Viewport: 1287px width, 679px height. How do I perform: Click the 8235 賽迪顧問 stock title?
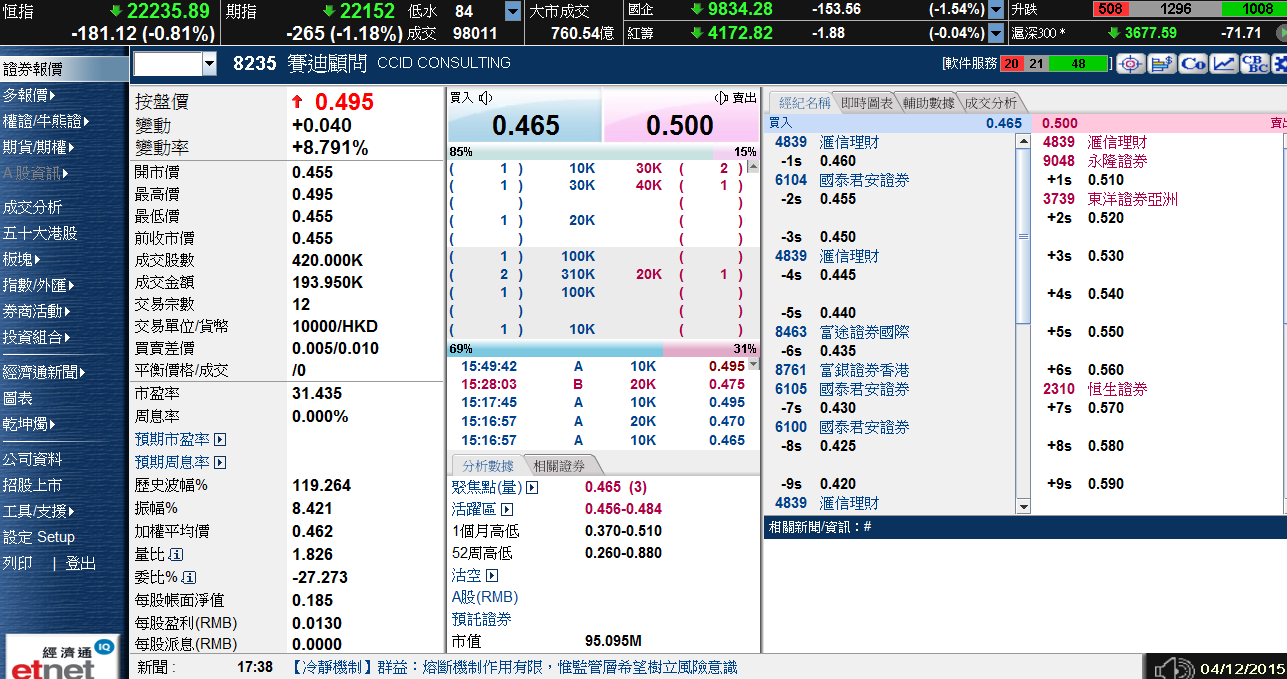[x=300, y=63]
